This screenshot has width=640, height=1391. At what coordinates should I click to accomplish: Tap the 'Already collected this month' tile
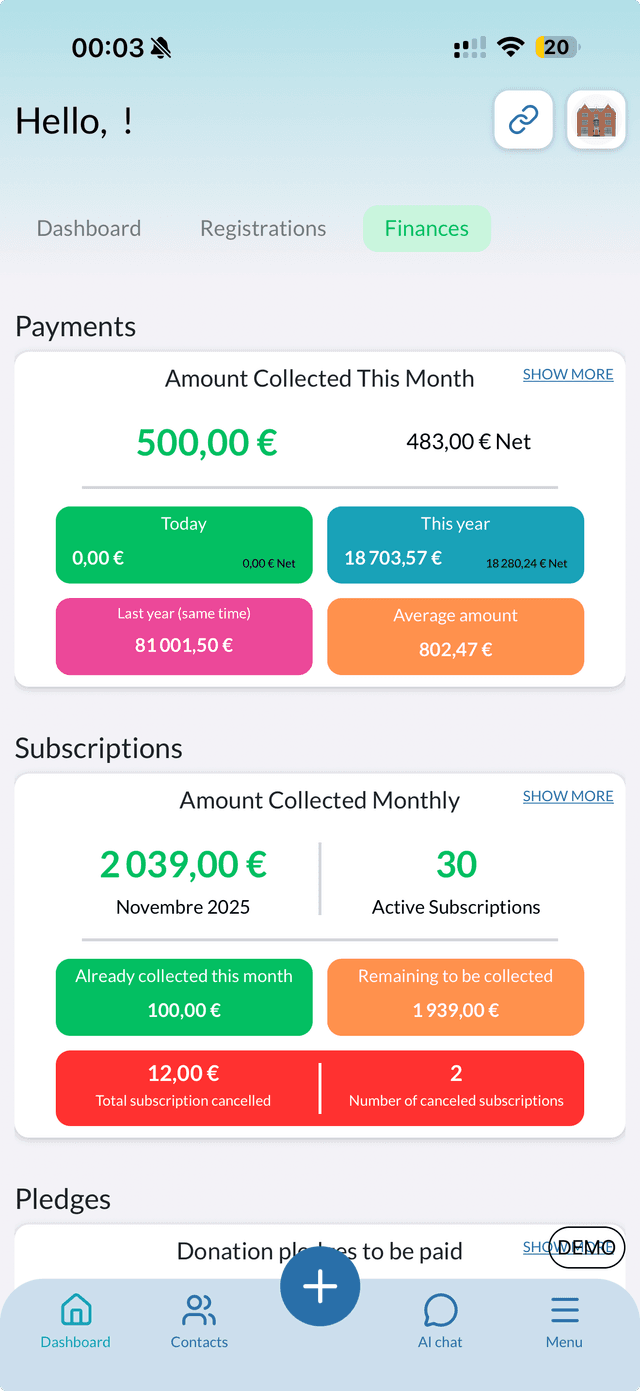(184, 996)
